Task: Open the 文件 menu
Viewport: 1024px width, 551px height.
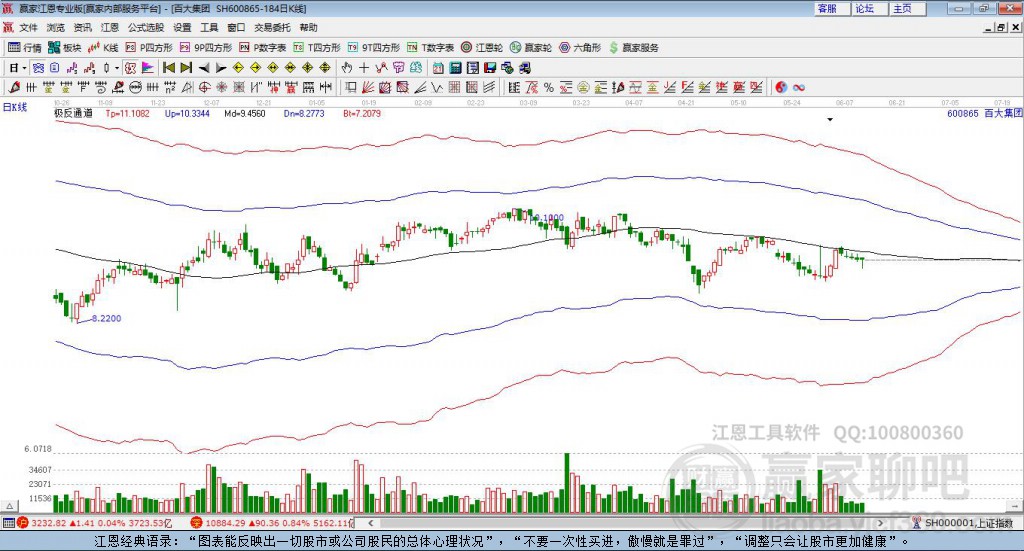Action: click(x=28, y=27)
